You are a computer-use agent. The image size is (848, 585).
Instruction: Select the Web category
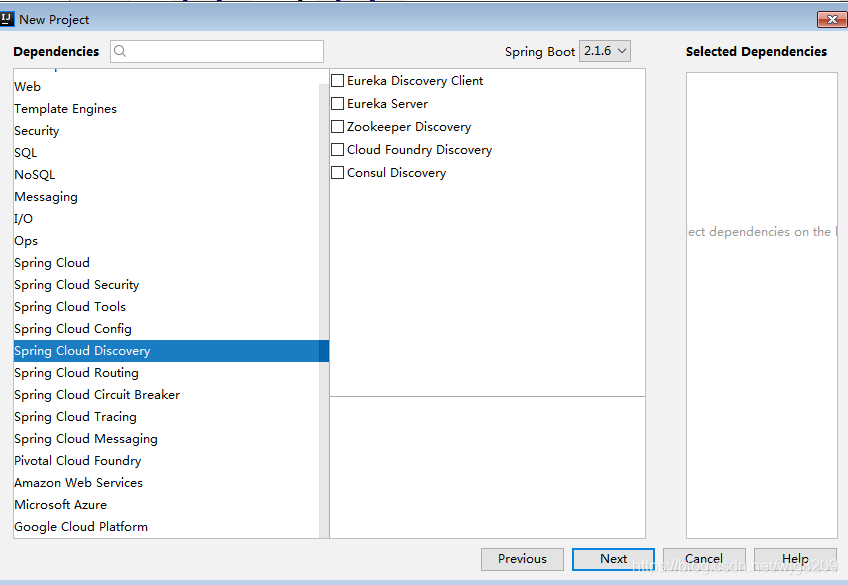click(167, 87)
